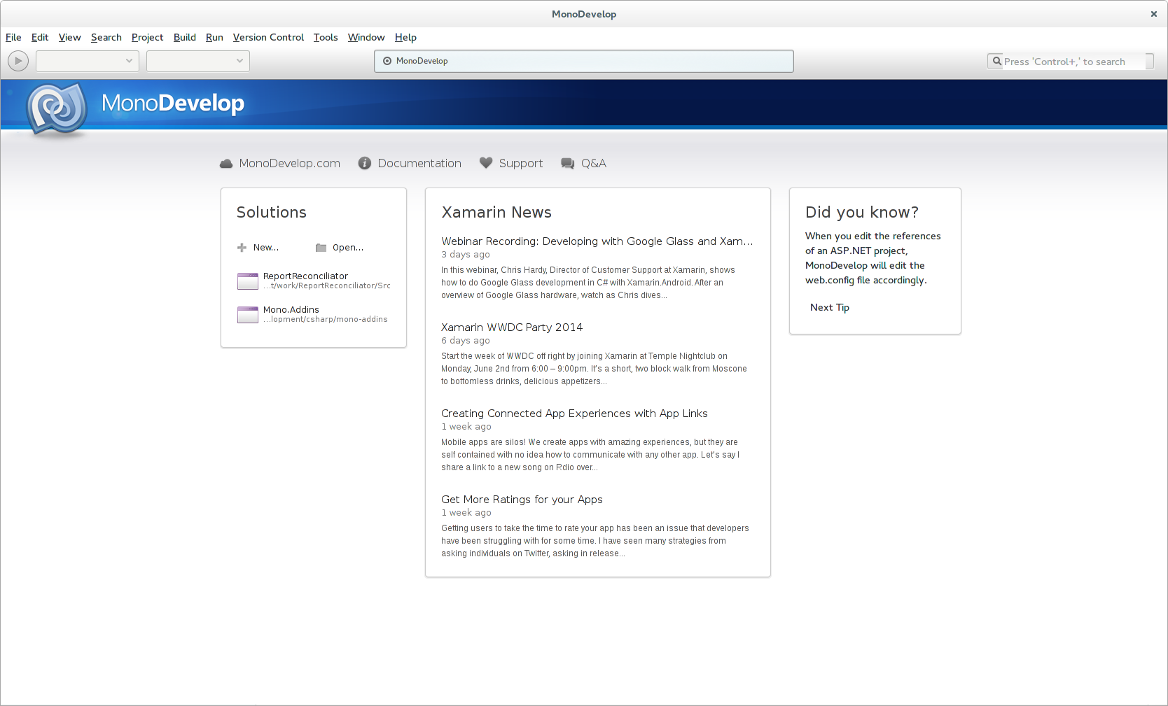Screen dimensions: 1168x706
Task: Click the '3 days ago' timestamp
Action: coord(466,255)
